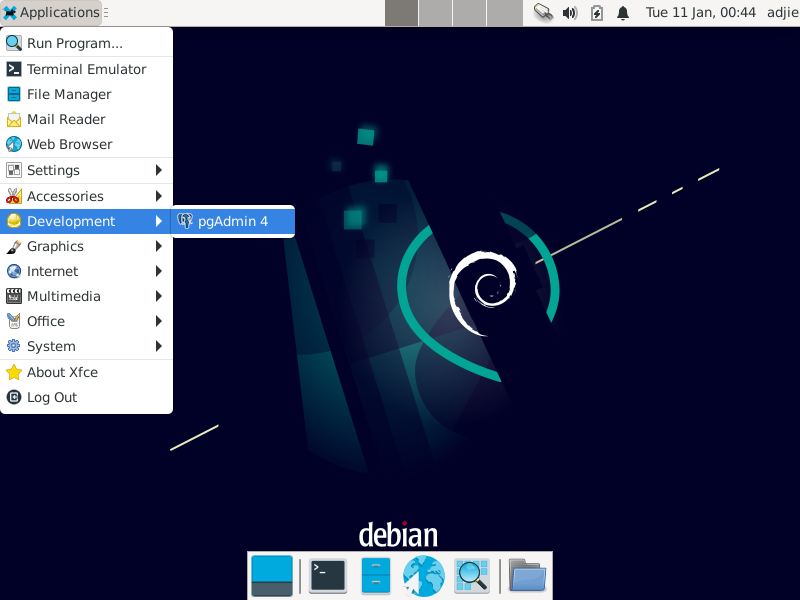Open the network connection tray icon
Image resolution: width=800 pixels, height=600 pixels.
[x=543, y=12]
